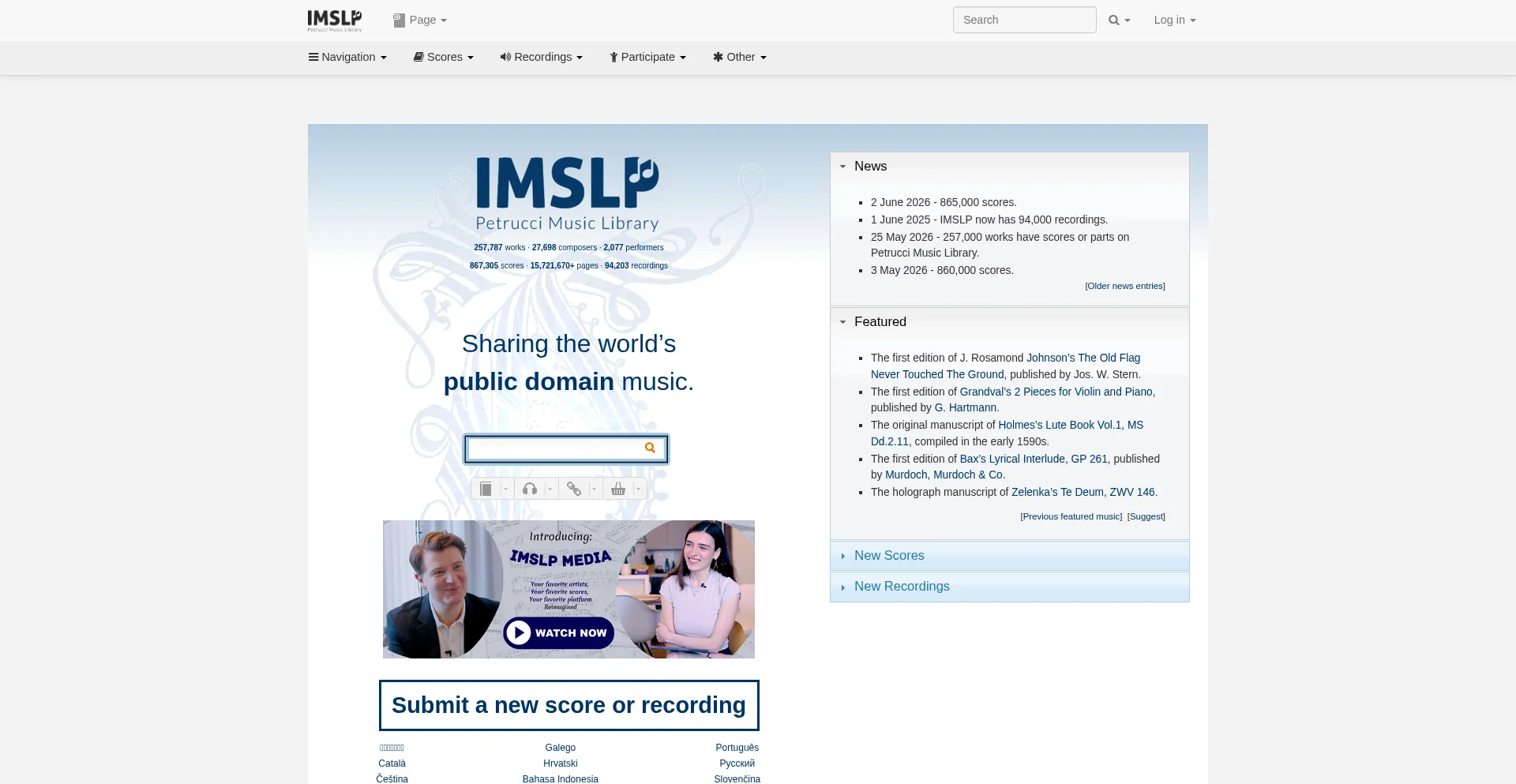Open the dropdown arrow beside the headphones icon

[550, 489]
